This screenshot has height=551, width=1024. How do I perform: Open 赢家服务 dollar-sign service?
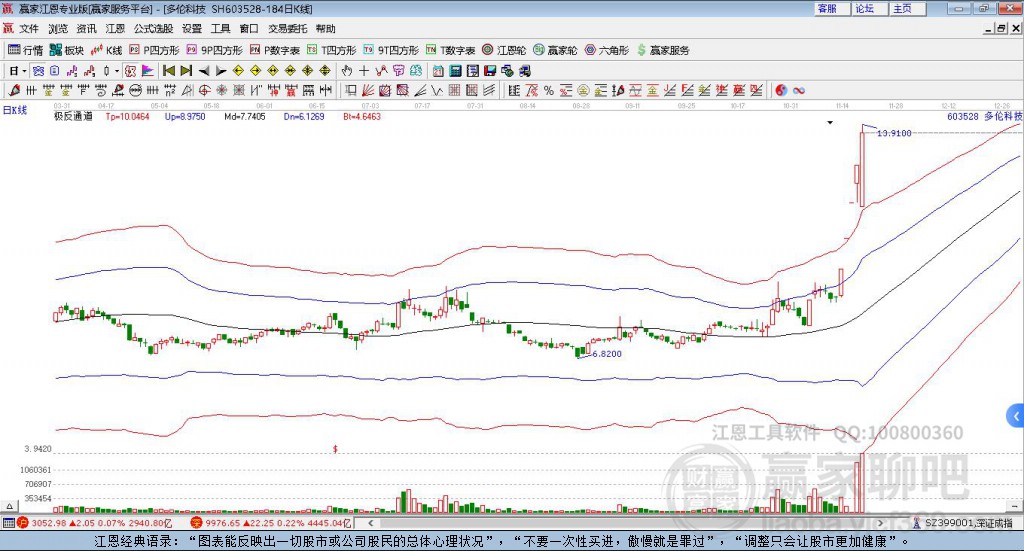pos(663,50)
